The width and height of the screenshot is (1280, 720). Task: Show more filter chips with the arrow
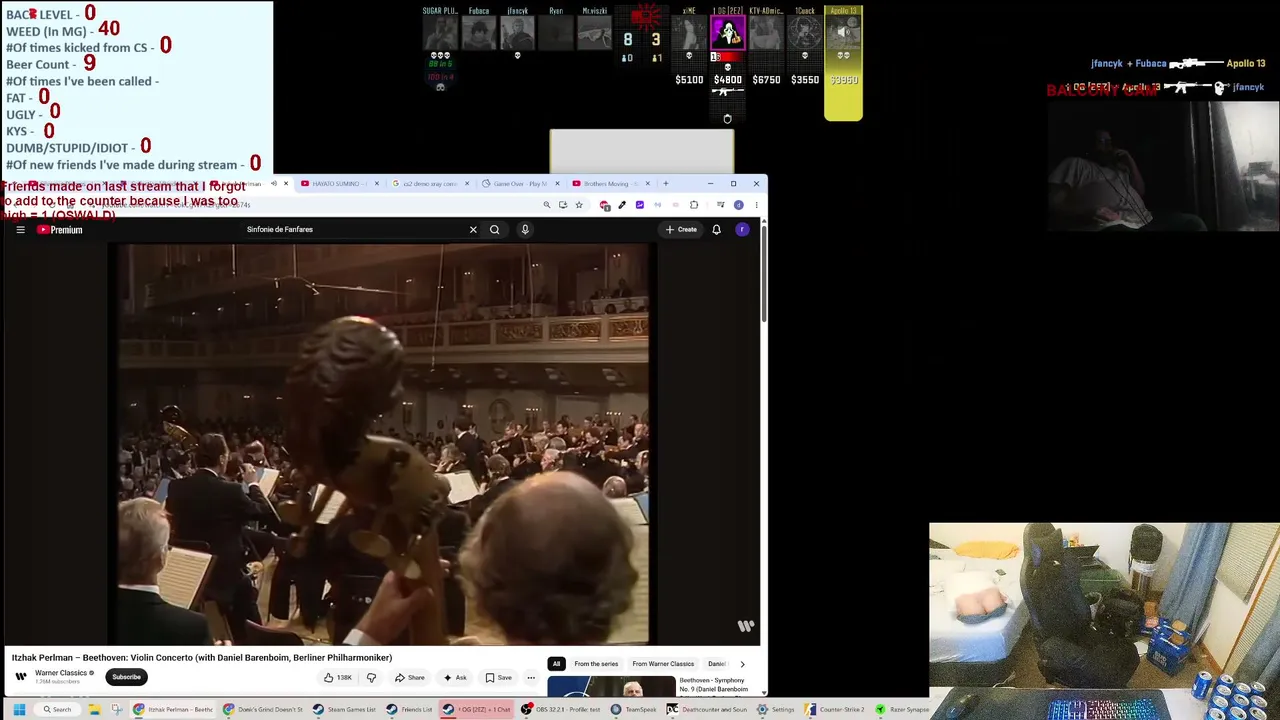click(x=742, y=664)
